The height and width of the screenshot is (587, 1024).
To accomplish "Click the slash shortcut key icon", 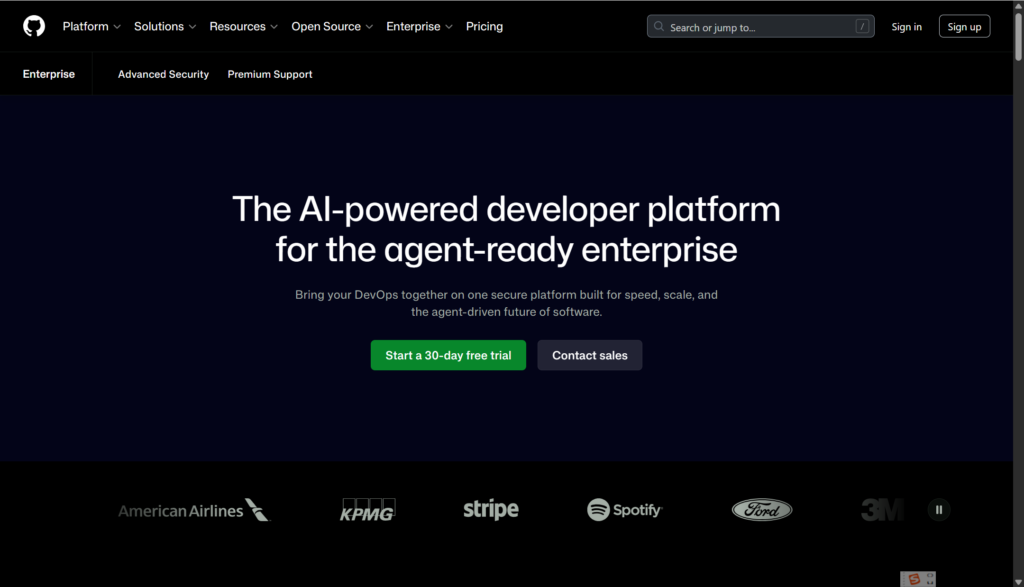I will pos(862,27).
